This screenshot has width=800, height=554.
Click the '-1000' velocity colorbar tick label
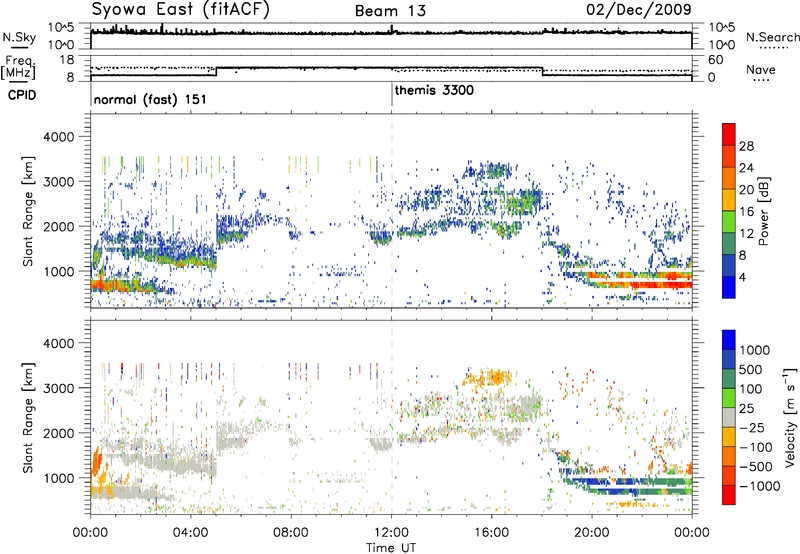759,486
